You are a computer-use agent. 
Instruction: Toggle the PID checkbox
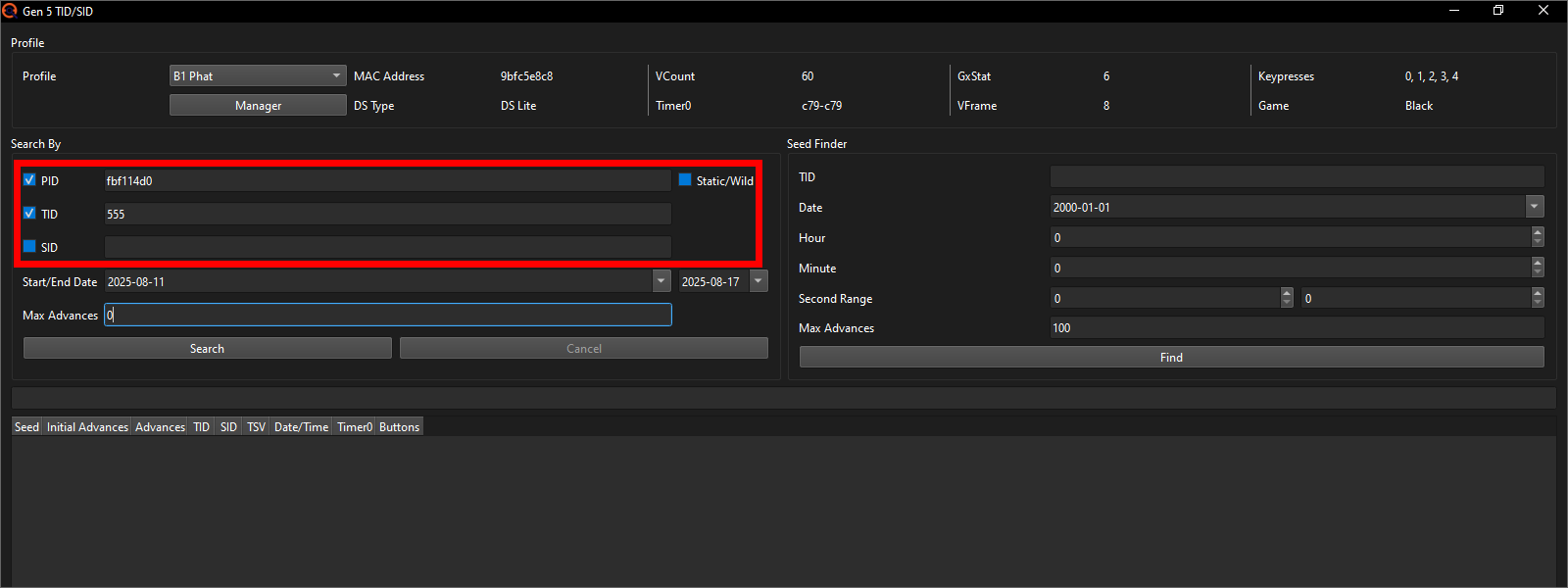(x=29, y=180)
